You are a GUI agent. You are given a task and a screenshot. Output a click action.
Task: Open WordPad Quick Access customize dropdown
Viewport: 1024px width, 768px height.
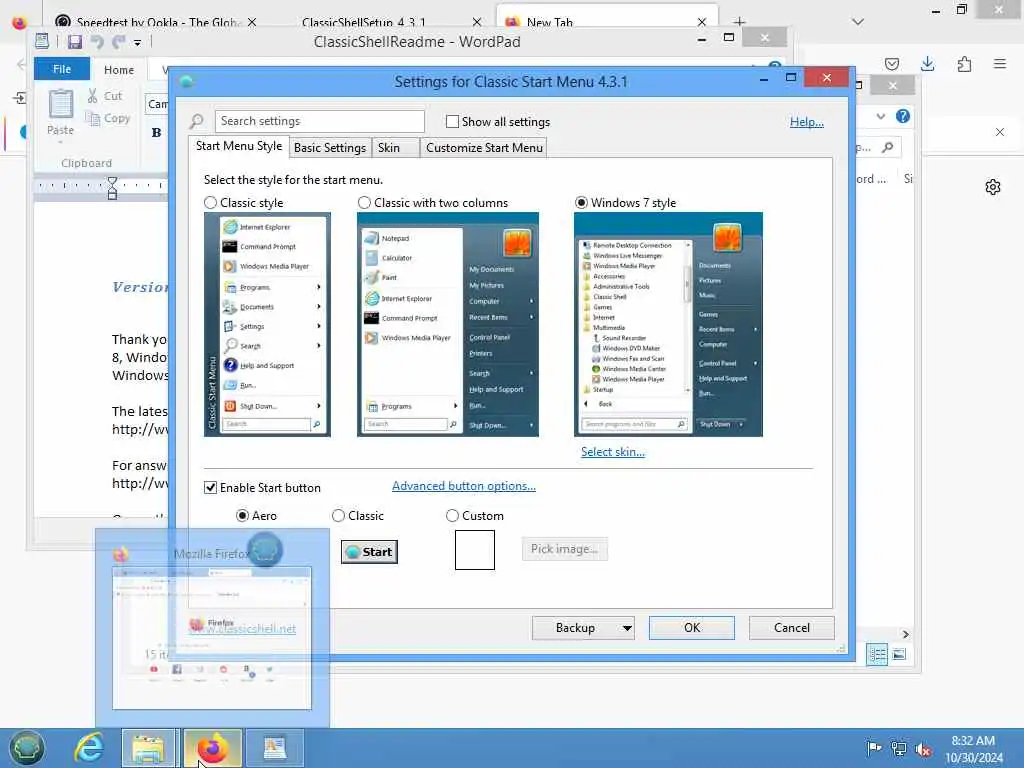point(137,43)
